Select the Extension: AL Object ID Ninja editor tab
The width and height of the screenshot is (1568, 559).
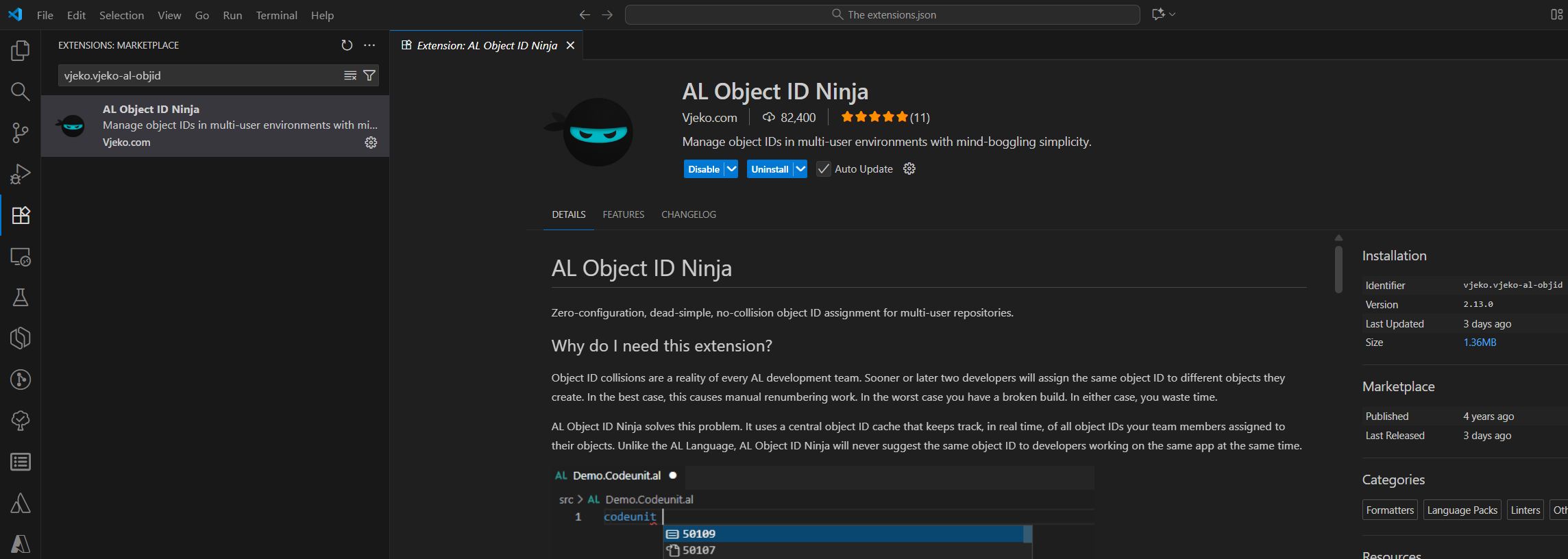pos(487,45)
